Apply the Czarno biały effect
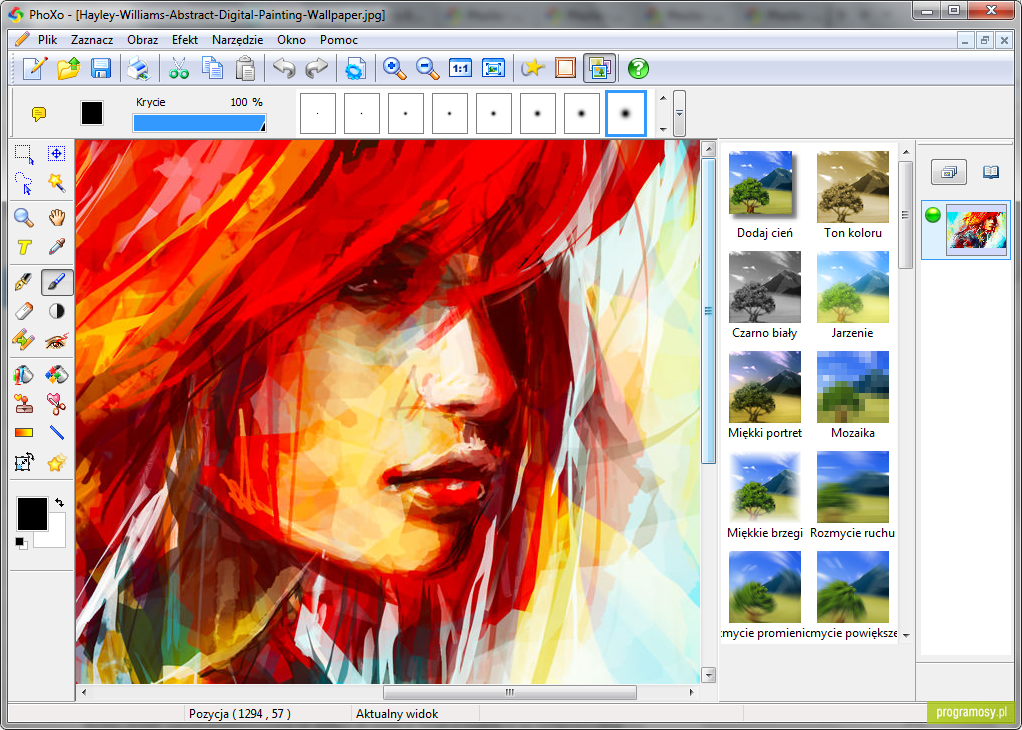Screen dimensions: 1022x730 765,295
